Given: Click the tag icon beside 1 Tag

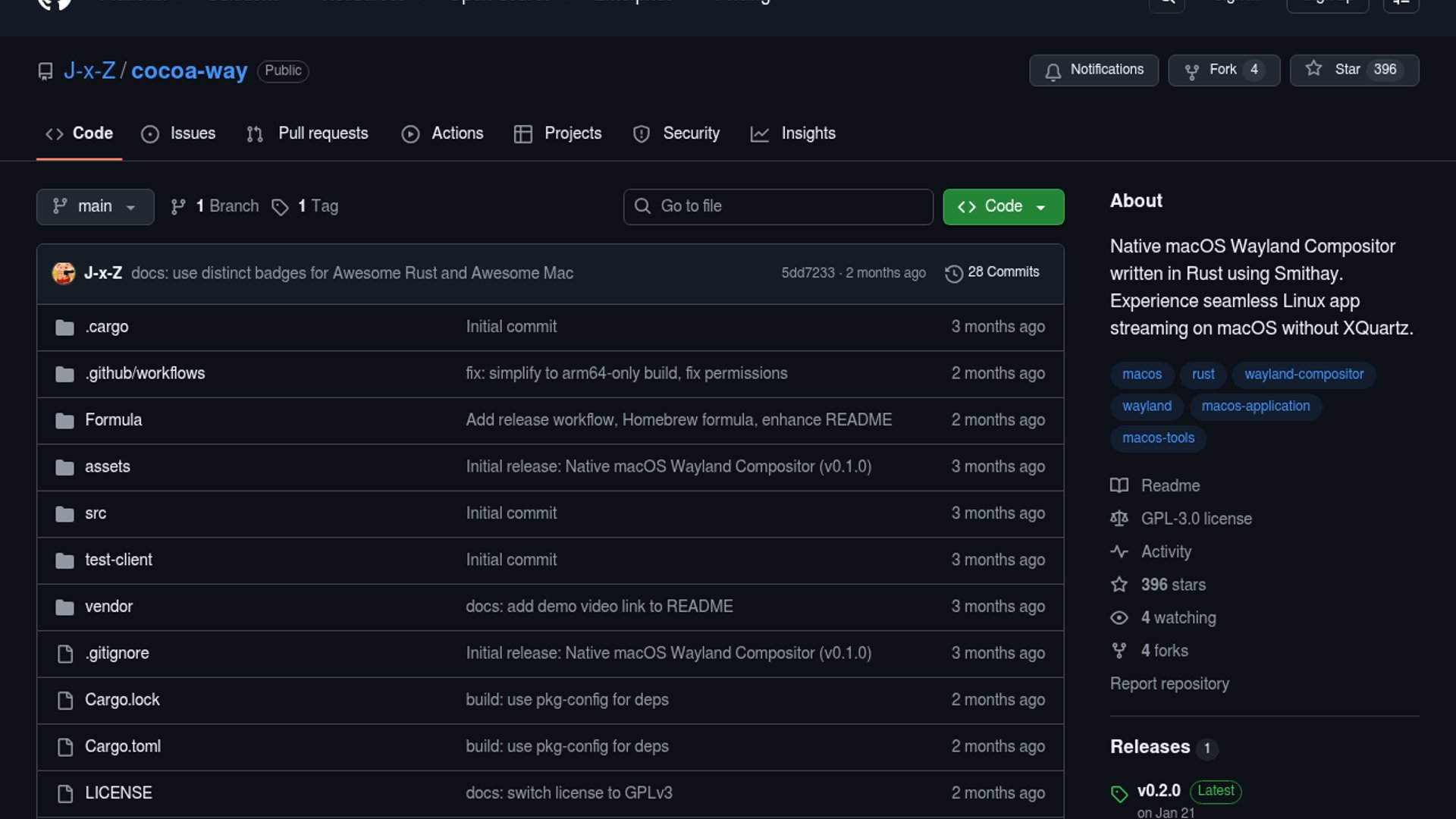Looking at the screenshot, I should (x=280, y=207).
